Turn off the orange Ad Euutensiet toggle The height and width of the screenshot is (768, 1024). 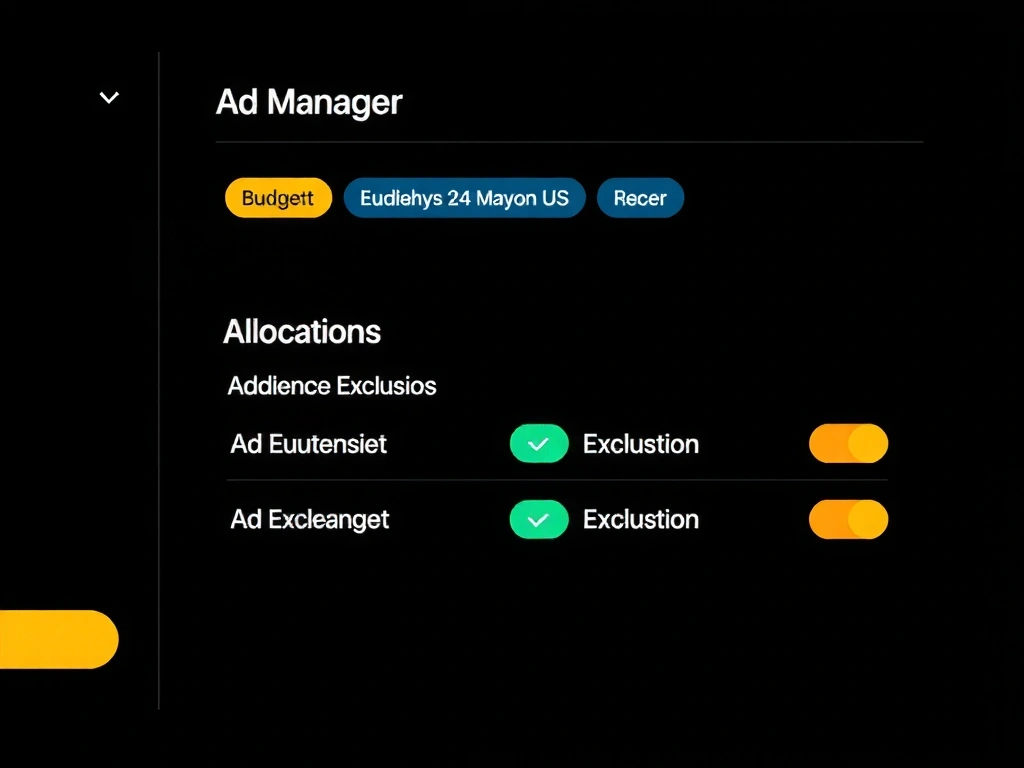tap(848, 444)
